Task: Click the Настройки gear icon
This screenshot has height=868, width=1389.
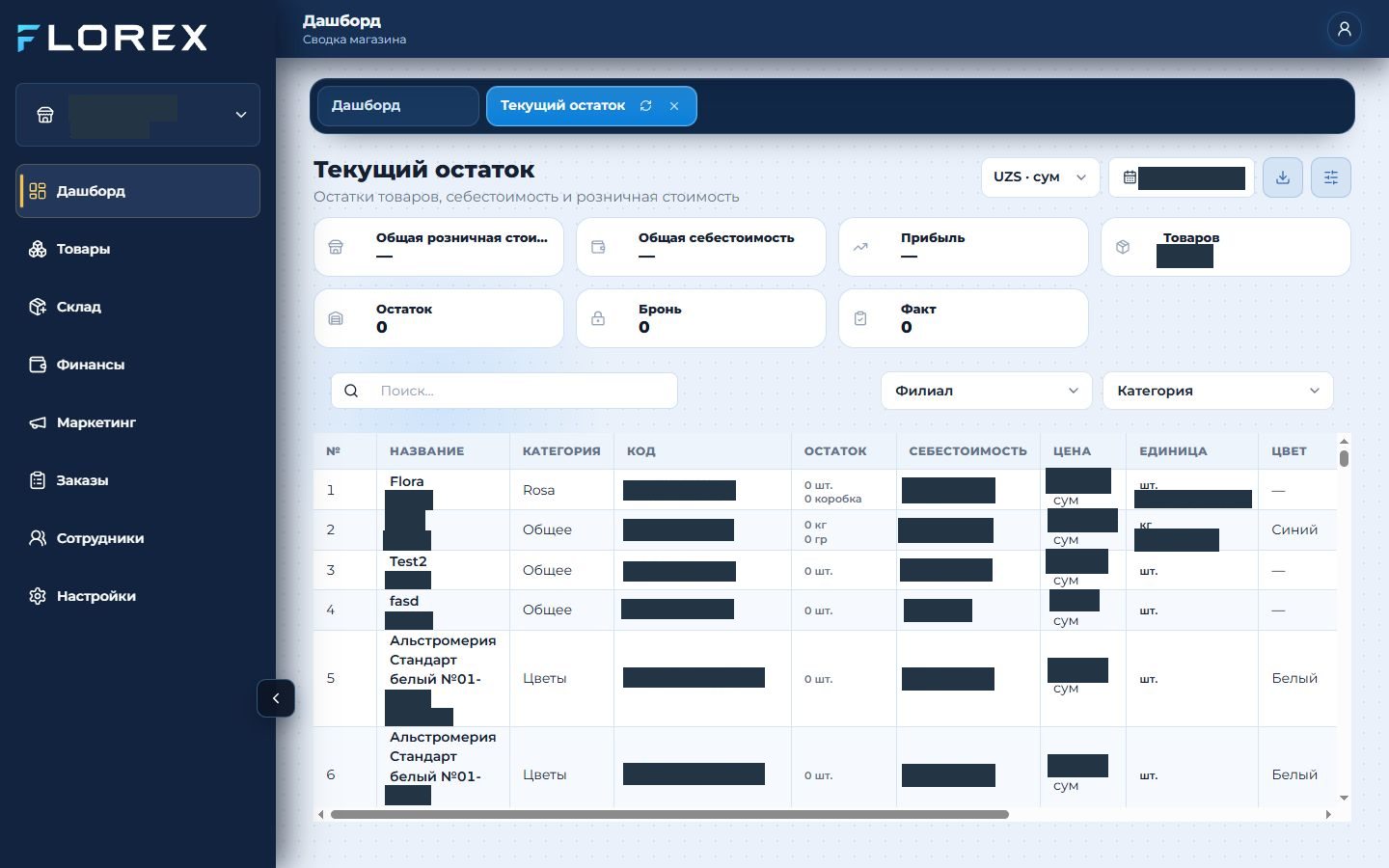Action: click(x=38, y=596)
